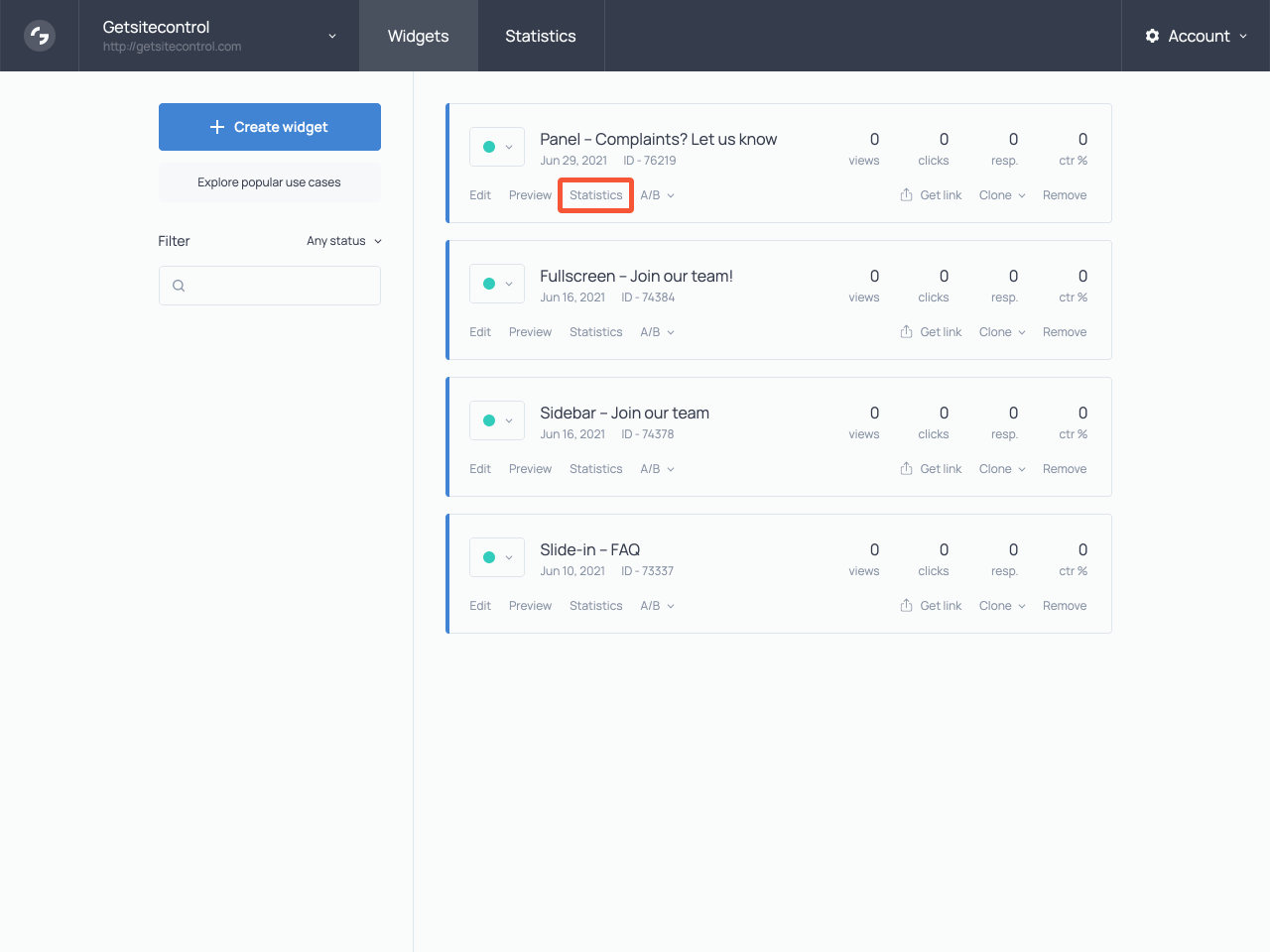Expand the A/B dropdown on Panel widget

pyautogui.click(x=657, y=194)
